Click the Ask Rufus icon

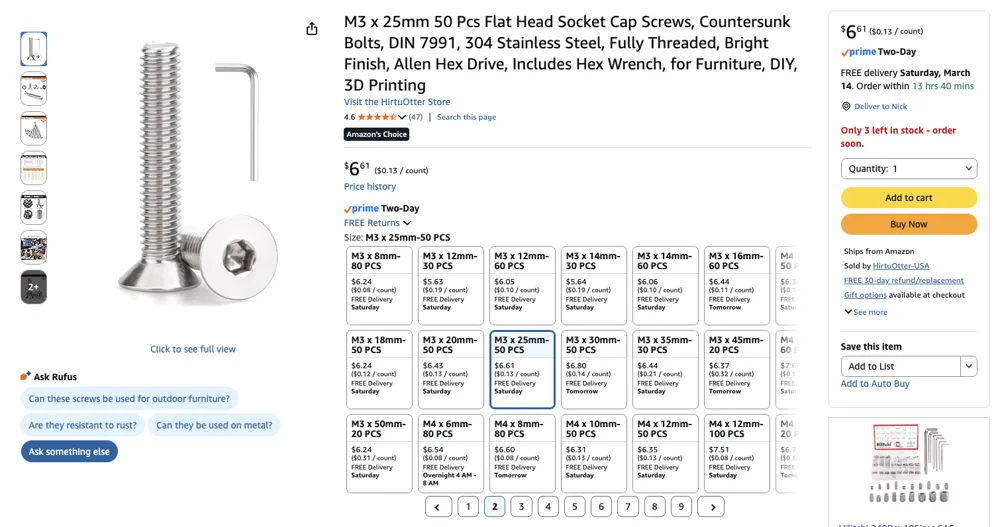pyautogui.click(x=26, y=376)
